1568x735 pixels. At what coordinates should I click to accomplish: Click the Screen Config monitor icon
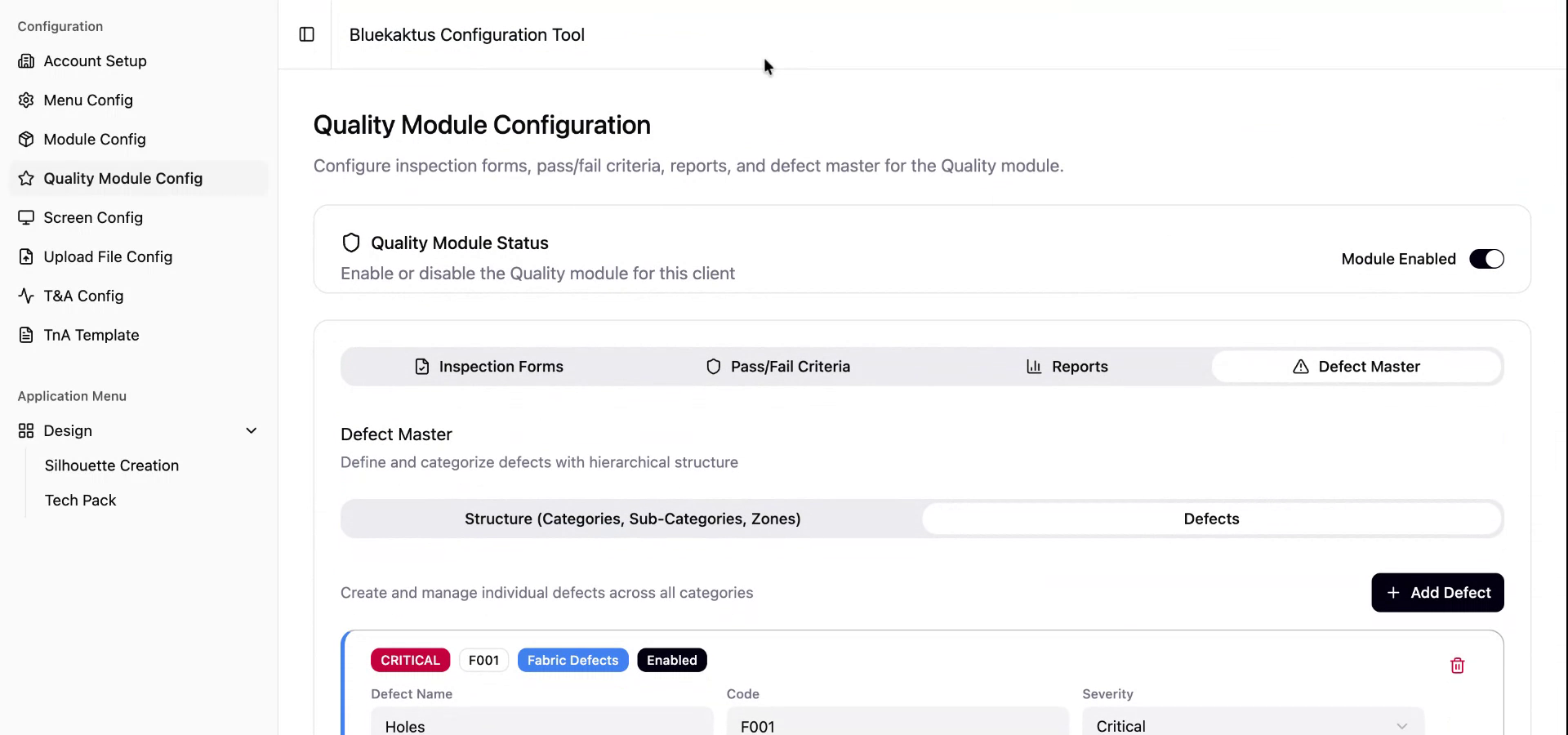click(26, 218)
